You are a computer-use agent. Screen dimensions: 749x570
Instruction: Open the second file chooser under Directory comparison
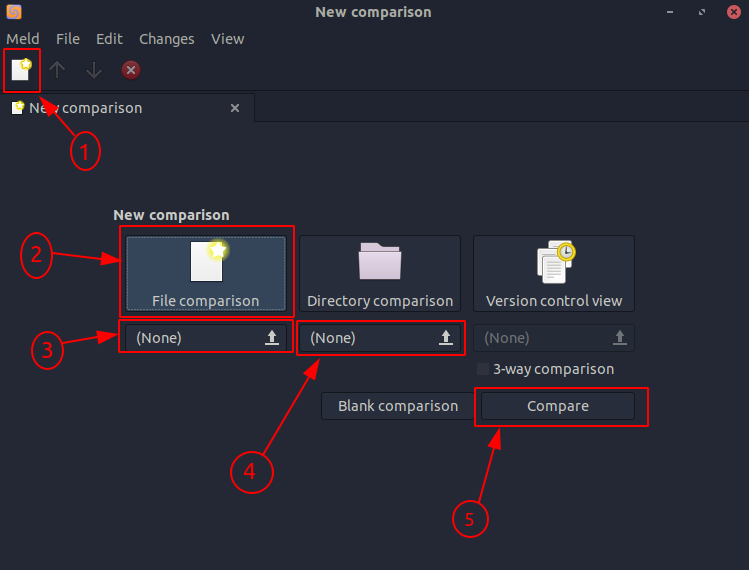point(380,338)
